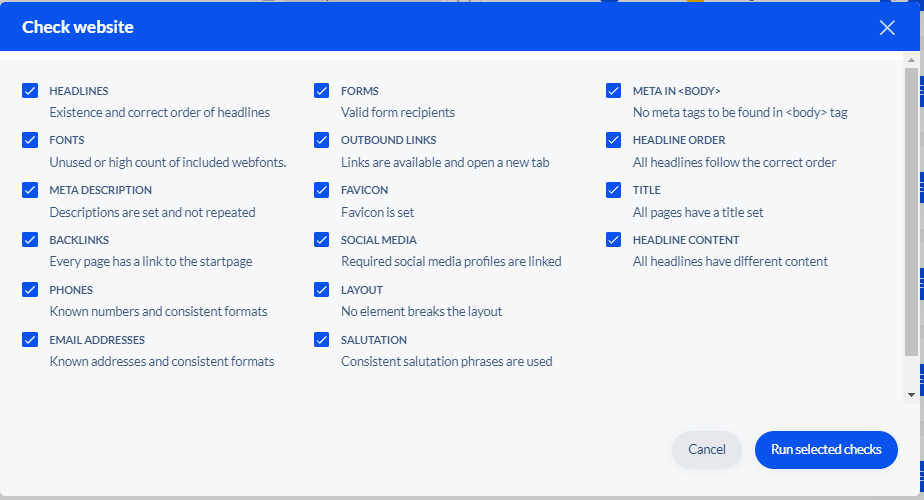Close the Check website dialog
Viewport: 924px width, 500px height.
click(887, 27)
